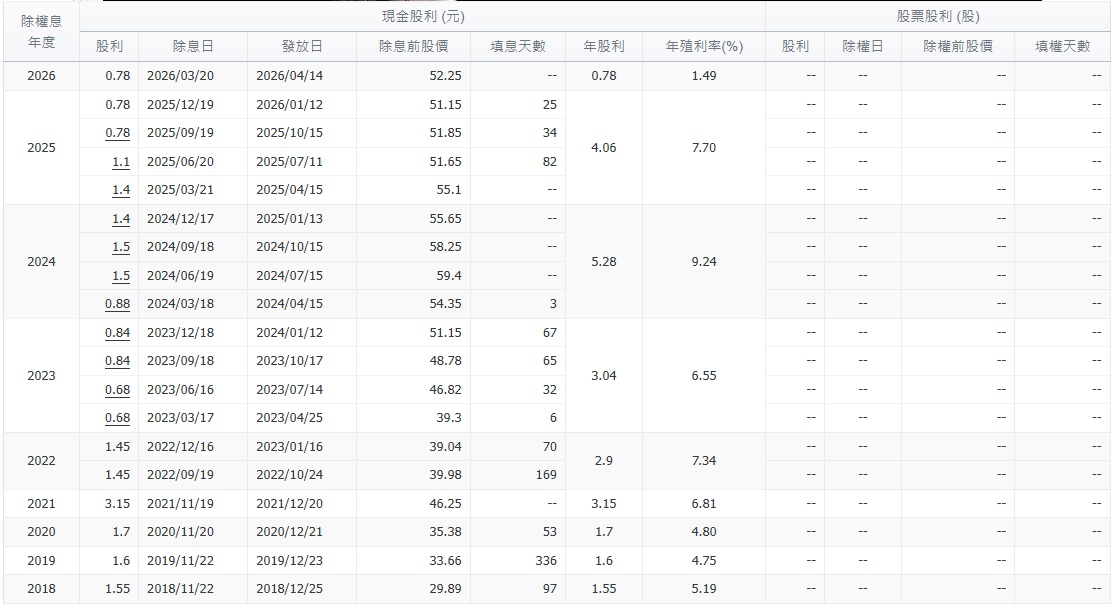Click the 2021 row annual yield value 6.81
1112x607 pixels.
coord(704,504)
